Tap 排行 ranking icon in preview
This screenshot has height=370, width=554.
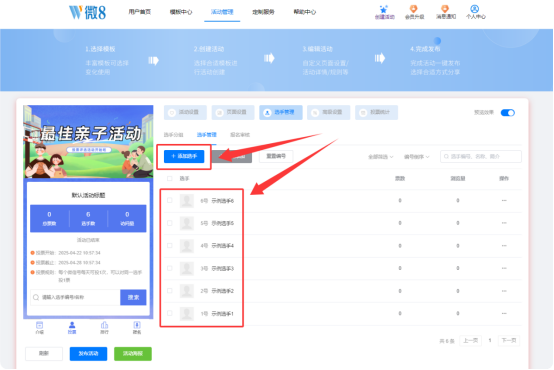tap(104, 325)
